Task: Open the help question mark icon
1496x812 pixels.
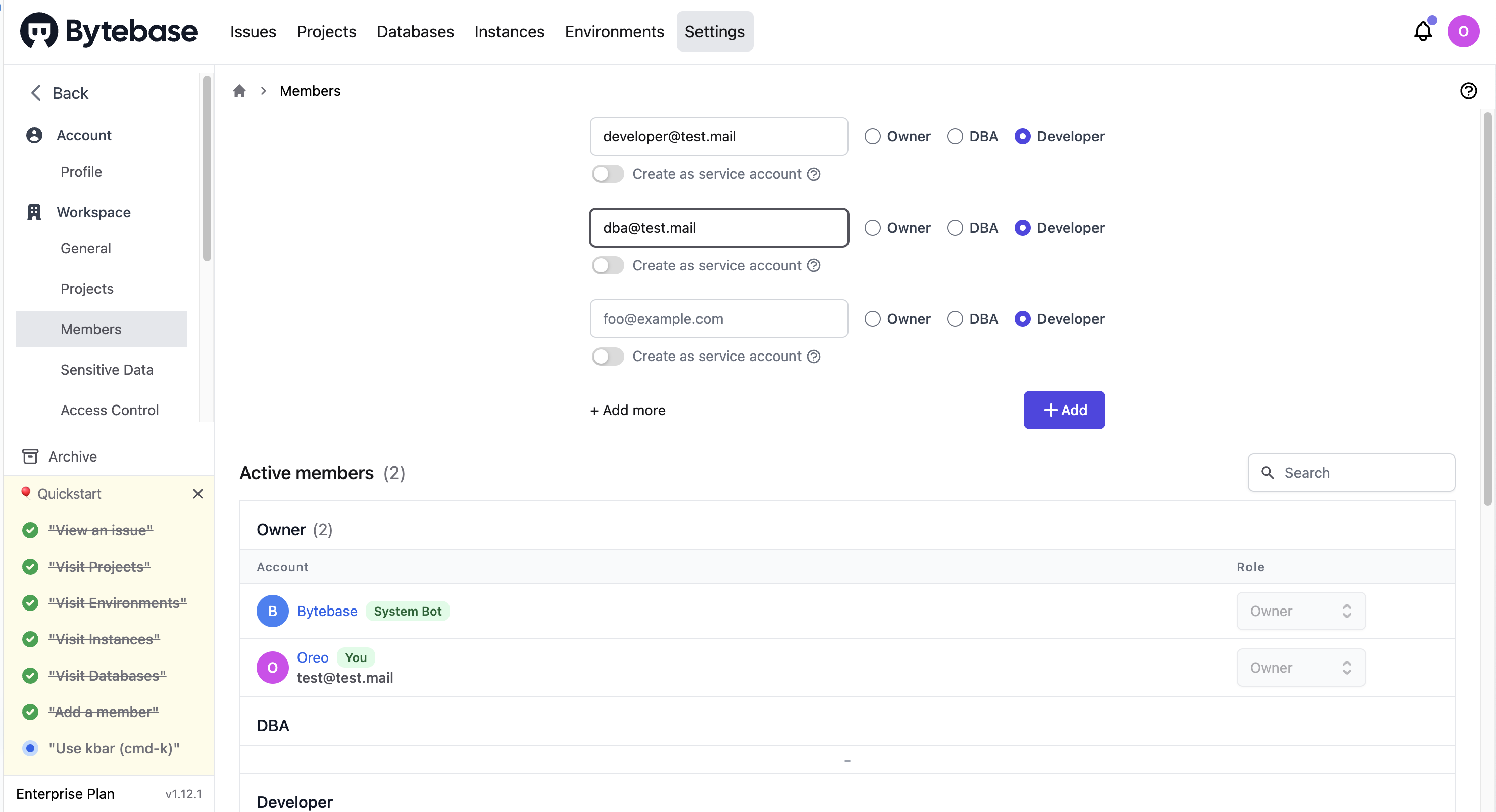Action: click(x=1468, y=91)
